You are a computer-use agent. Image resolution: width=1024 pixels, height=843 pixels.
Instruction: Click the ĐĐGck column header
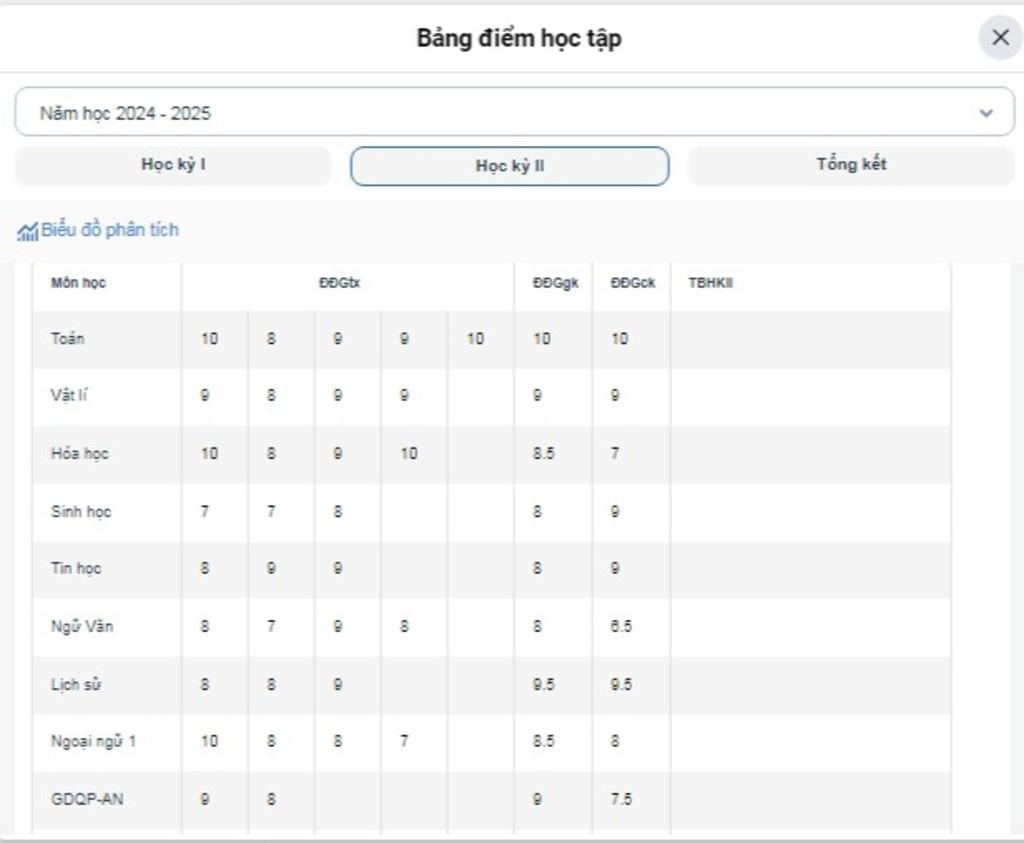point(633,283)
